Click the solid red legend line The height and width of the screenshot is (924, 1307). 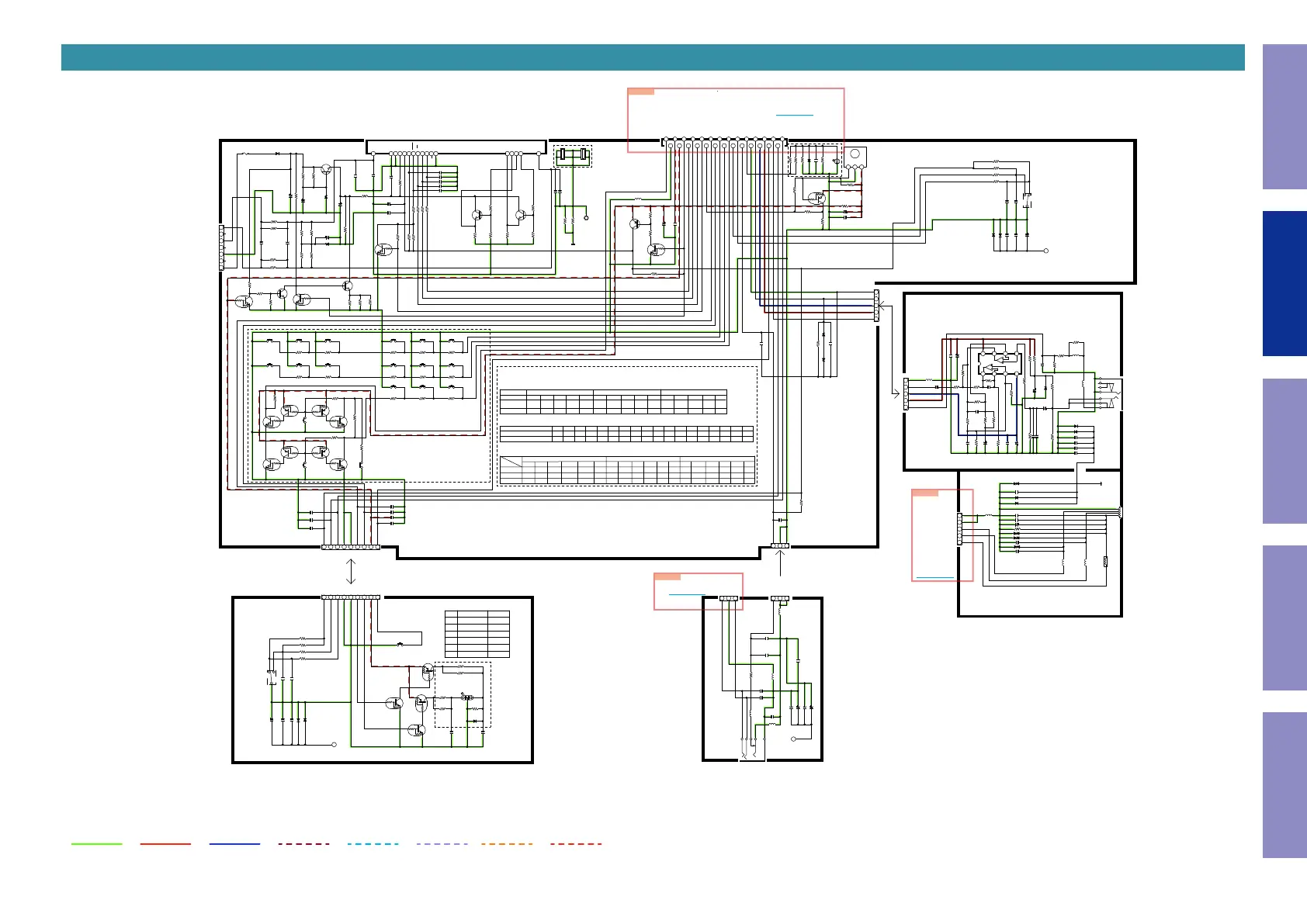165,844
